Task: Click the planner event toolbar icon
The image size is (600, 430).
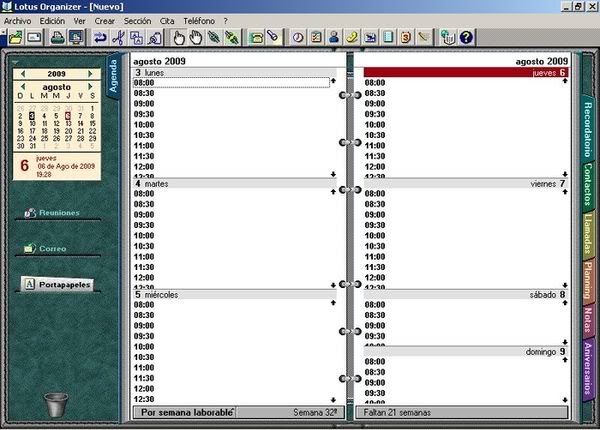Action: pyautogui.click(x=370, y=37)
